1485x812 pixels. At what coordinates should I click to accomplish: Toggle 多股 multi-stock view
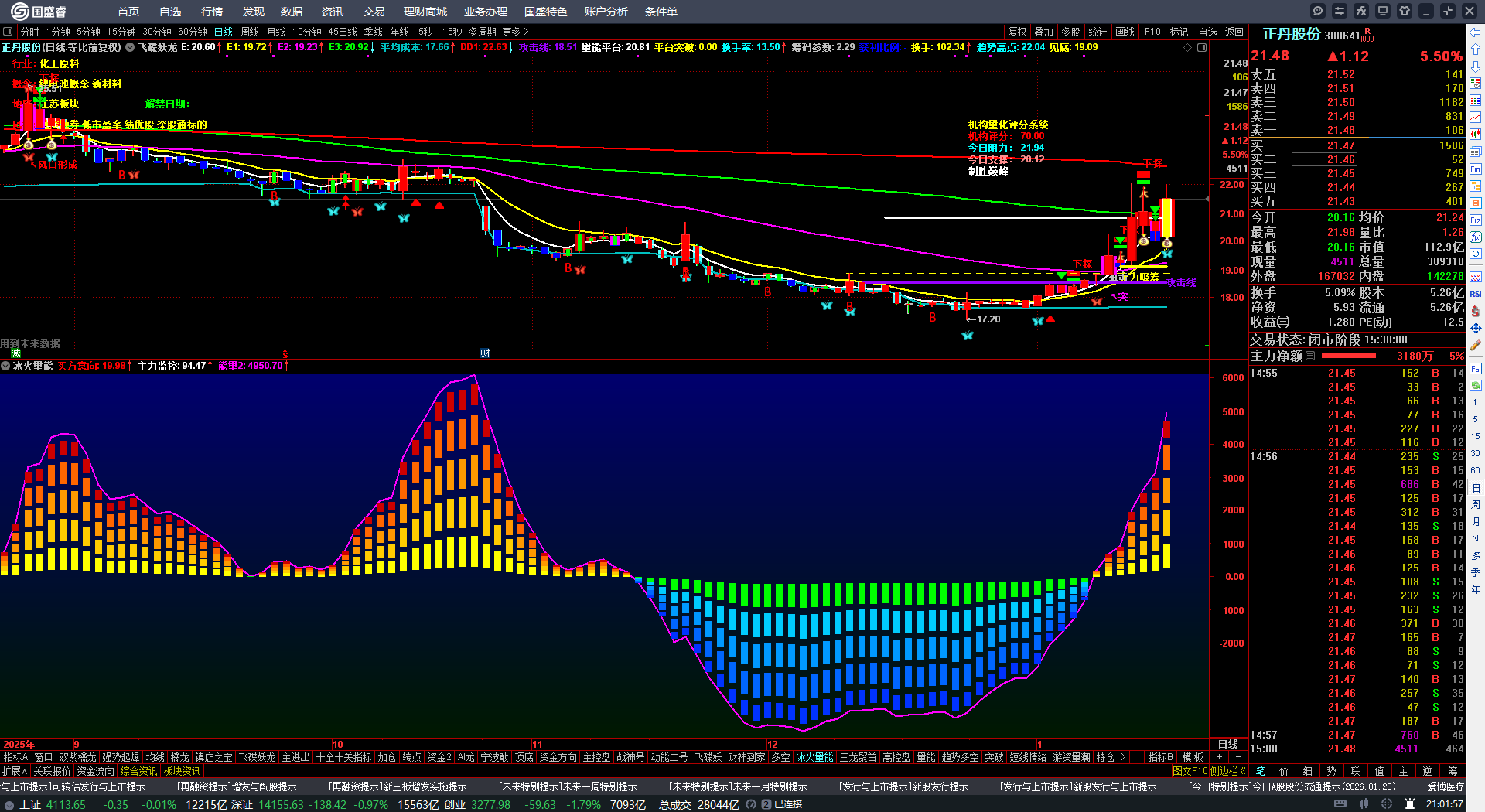(1070, 32)
